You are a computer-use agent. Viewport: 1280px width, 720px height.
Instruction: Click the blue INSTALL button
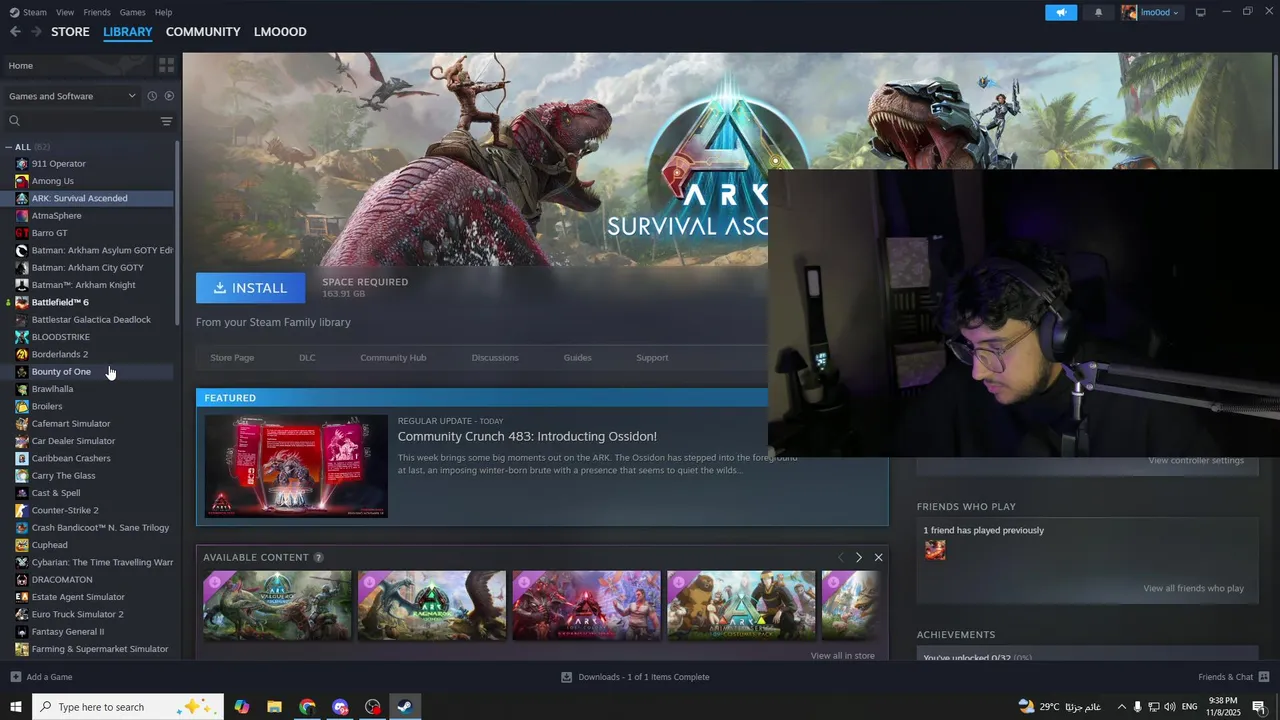(x=251, y=288)
